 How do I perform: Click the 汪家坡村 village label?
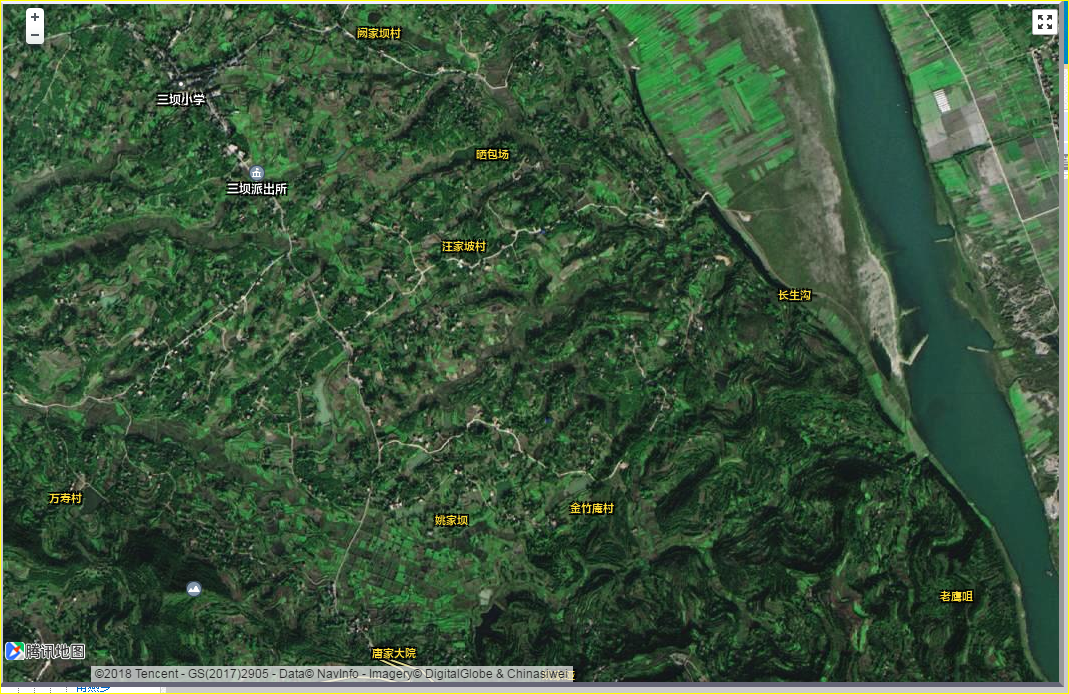(464, 246)
